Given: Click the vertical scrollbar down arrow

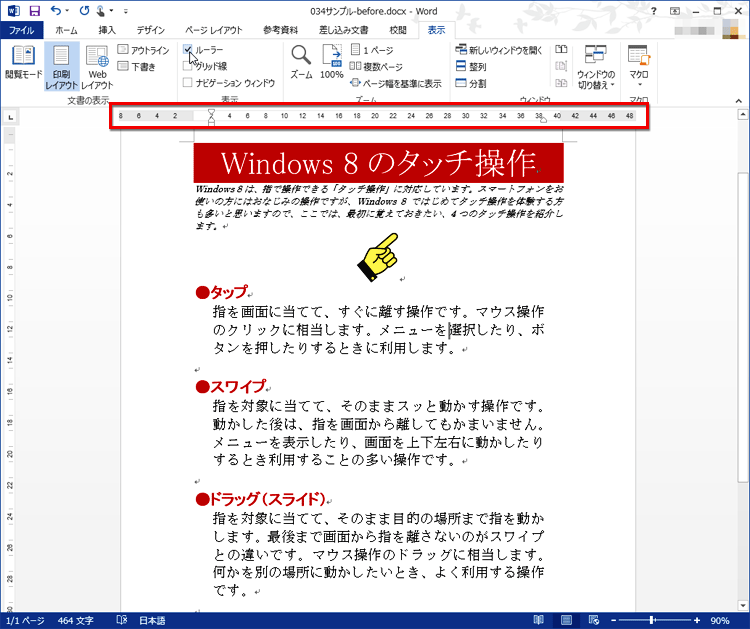Looking at the screenshot, I should (x=742, y=606).
